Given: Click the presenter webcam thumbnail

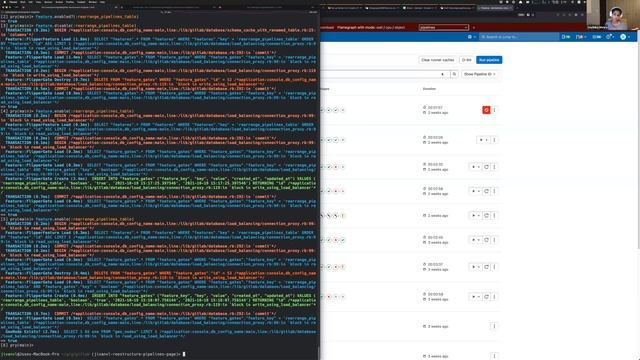Looking at the screenshot, I should tap(613, 15).
